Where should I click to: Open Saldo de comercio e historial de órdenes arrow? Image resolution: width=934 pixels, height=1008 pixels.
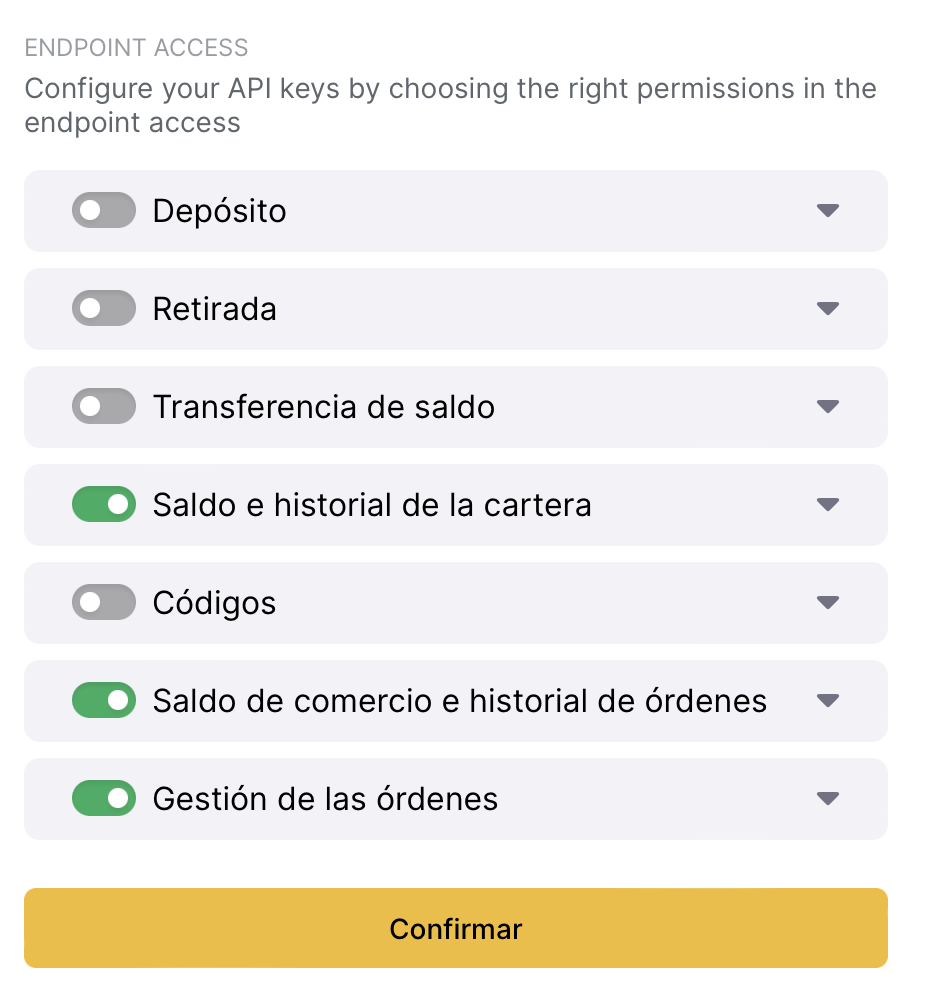[x=827, y=701]
